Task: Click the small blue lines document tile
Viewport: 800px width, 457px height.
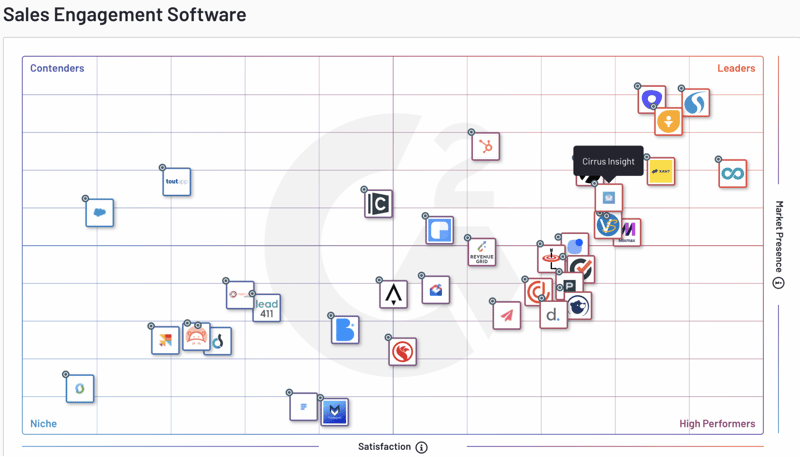Action: pos(304,407)
